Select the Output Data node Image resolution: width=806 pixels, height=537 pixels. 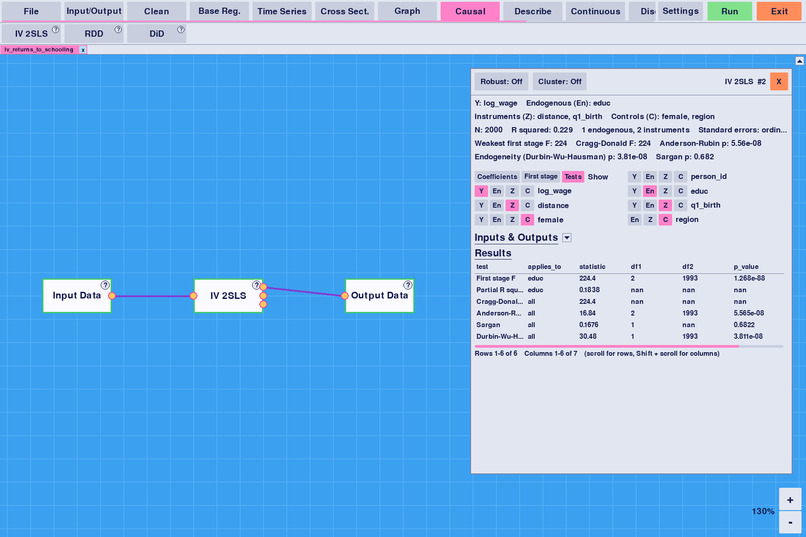(379, 295)
